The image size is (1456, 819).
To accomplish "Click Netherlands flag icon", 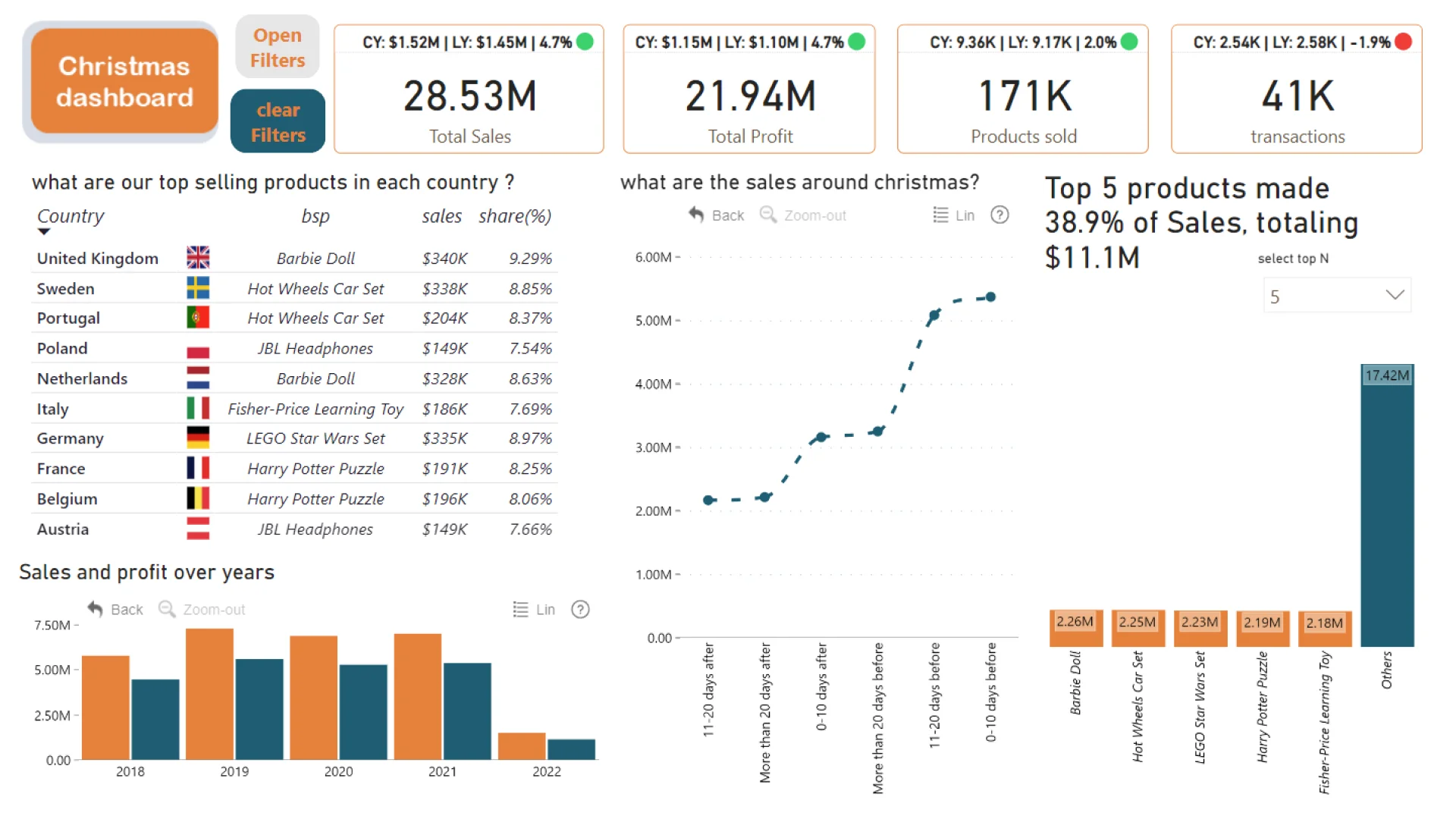I will coord(198,378).
